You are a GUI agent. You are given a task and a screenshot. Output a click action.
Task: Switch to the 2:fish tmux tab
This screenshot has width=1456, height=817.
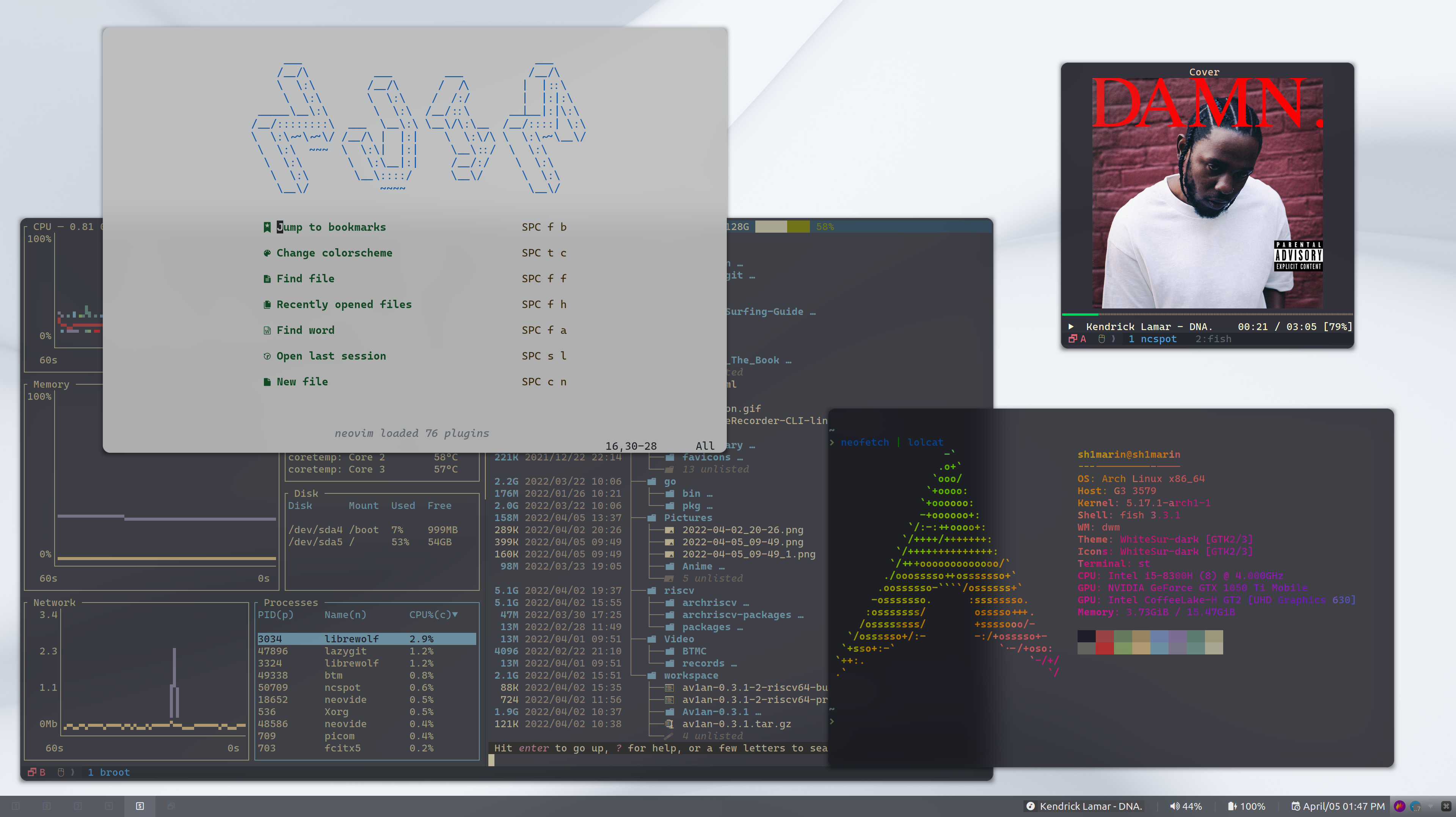(x=1213, y=339)
